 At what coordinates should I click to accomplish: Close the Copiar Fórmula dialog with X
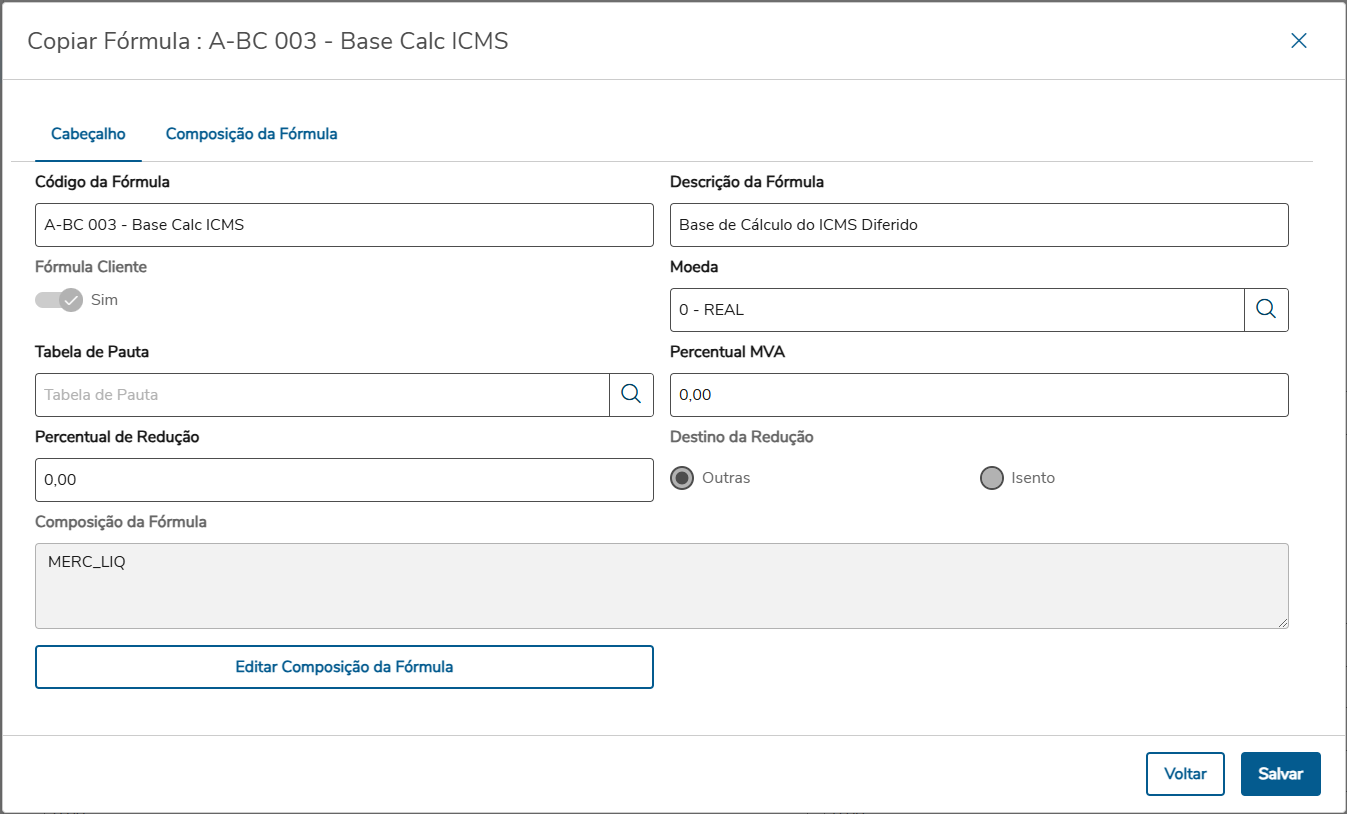[1298, 41]
